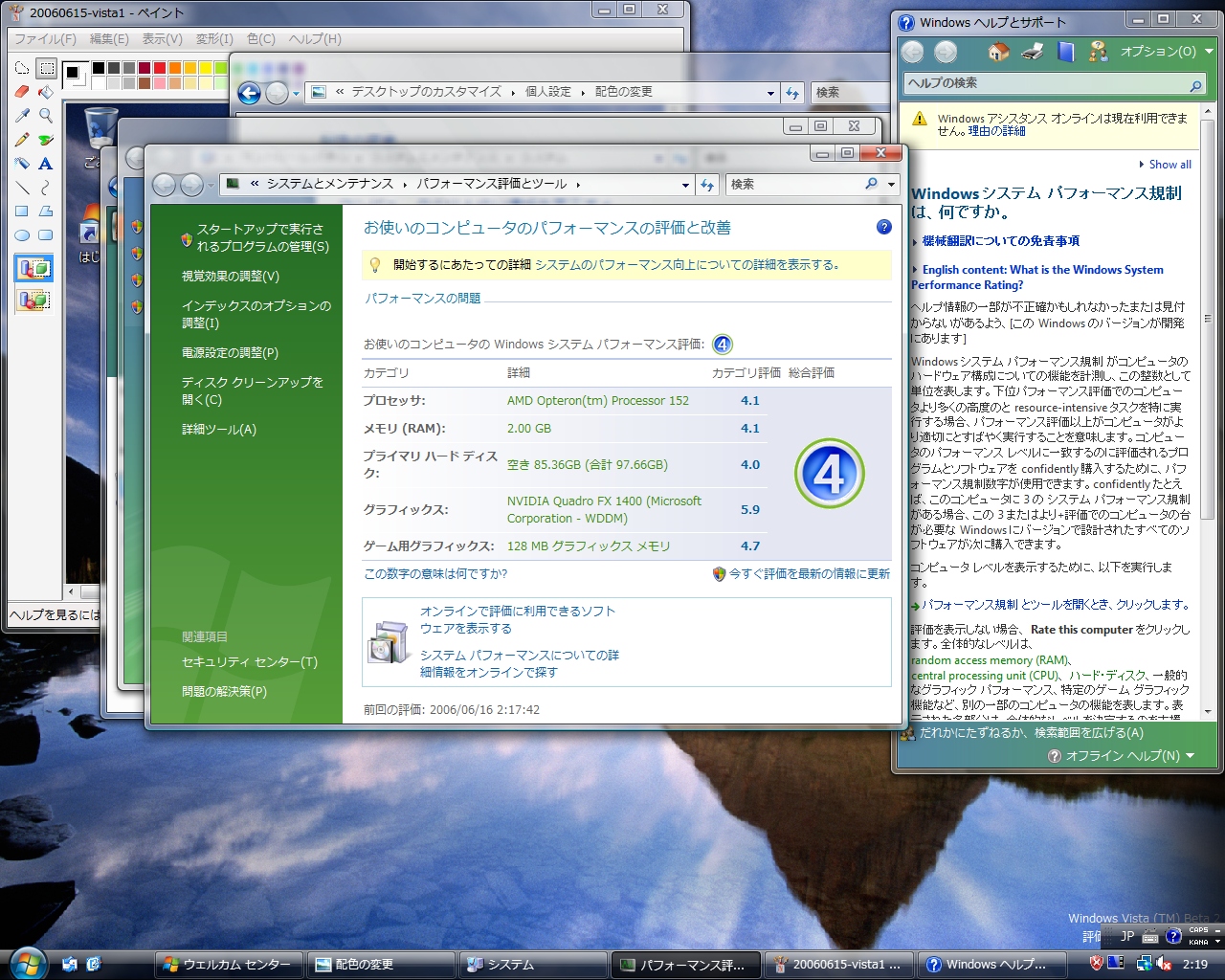Select the Pencil tool in Paint
This screenshot has width=1225, height=980.
22,140
